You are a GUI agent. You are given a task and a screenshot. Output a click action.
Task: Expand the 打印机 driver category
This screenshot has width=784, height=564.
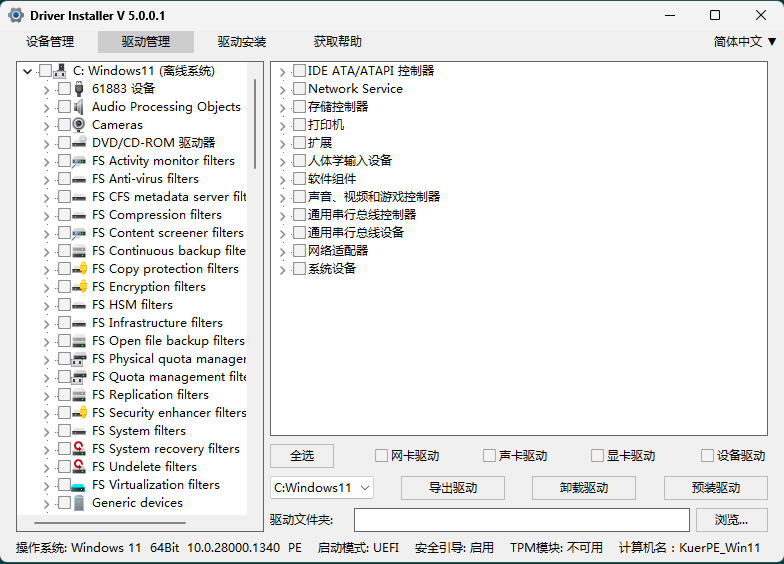click(x=282, y=126)
